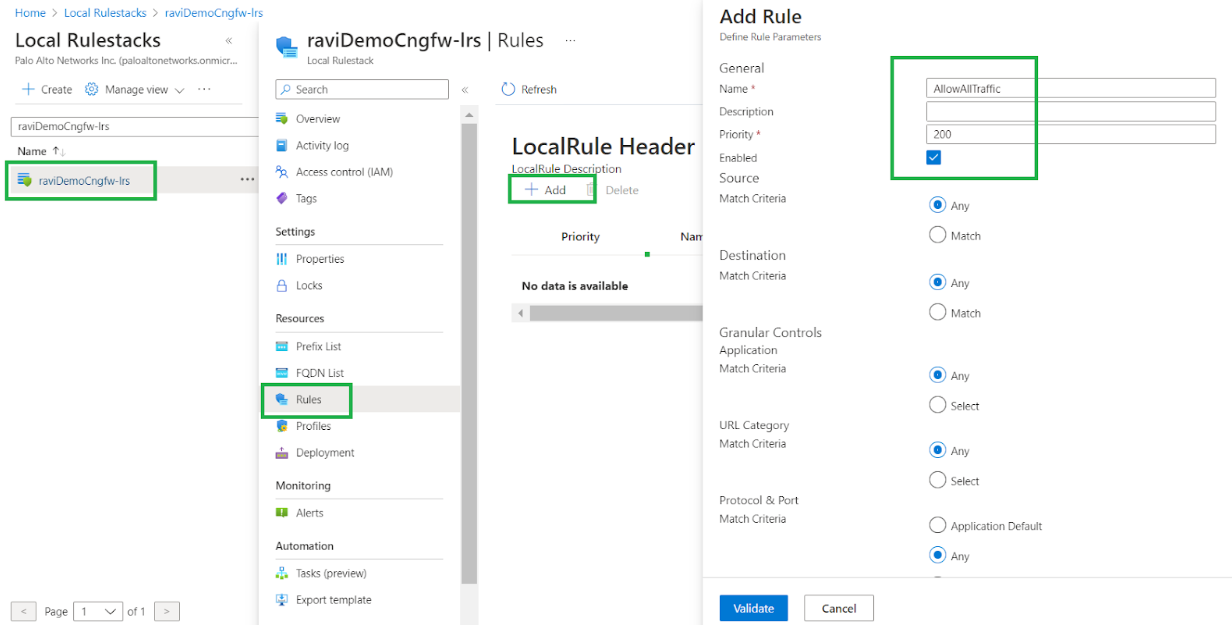This screenshot has width=1232, height=640.
Task: Collapse the resource menu with chevron
Action: pos(465,90)
